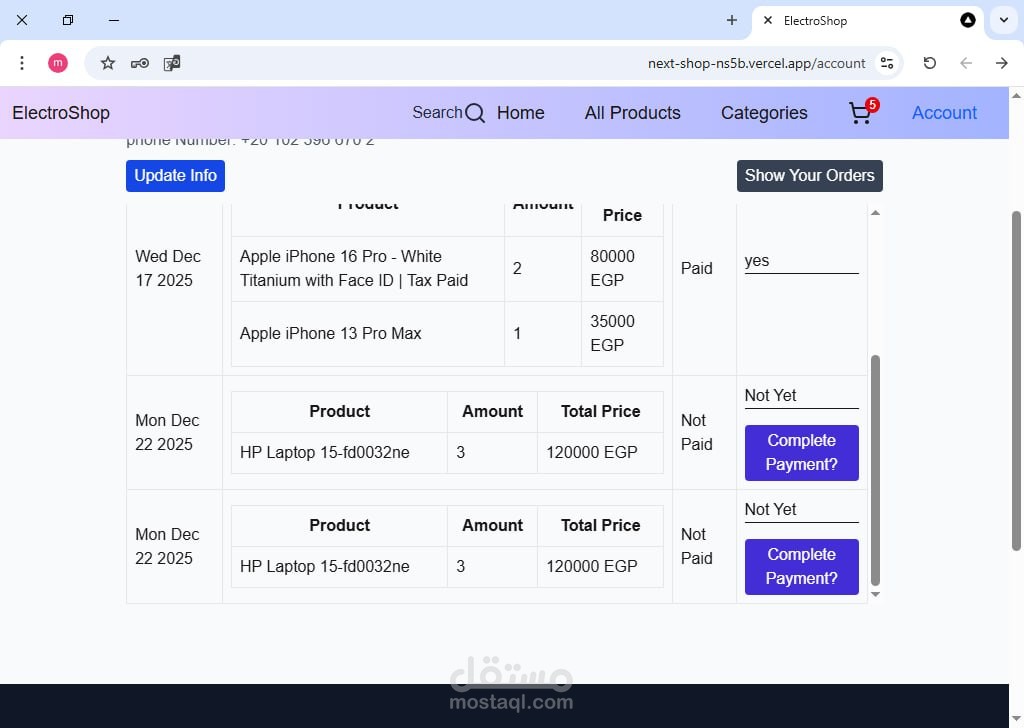Click page scrollbar up arrow
The image size is (1024, 728).
click(1016, 95)
